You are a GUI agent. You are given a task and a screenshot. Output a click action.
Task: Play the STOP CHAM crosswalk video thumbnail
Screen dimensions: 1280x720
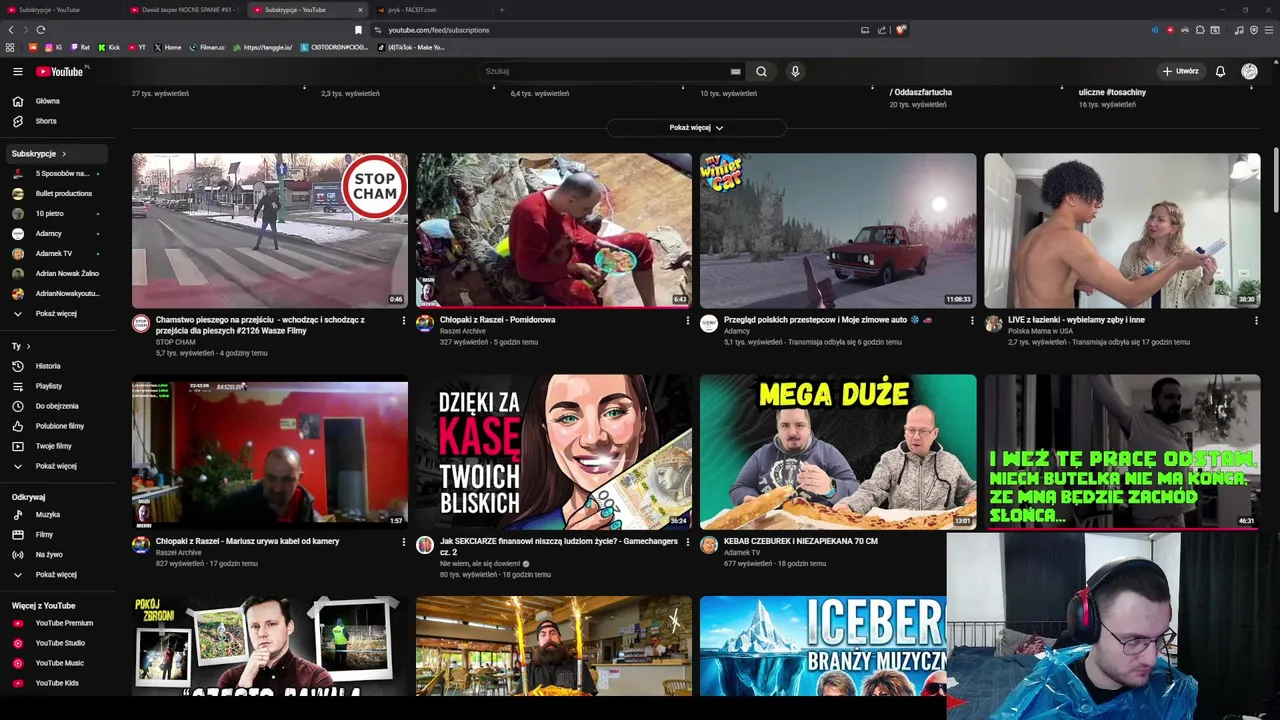coord(270,230)
